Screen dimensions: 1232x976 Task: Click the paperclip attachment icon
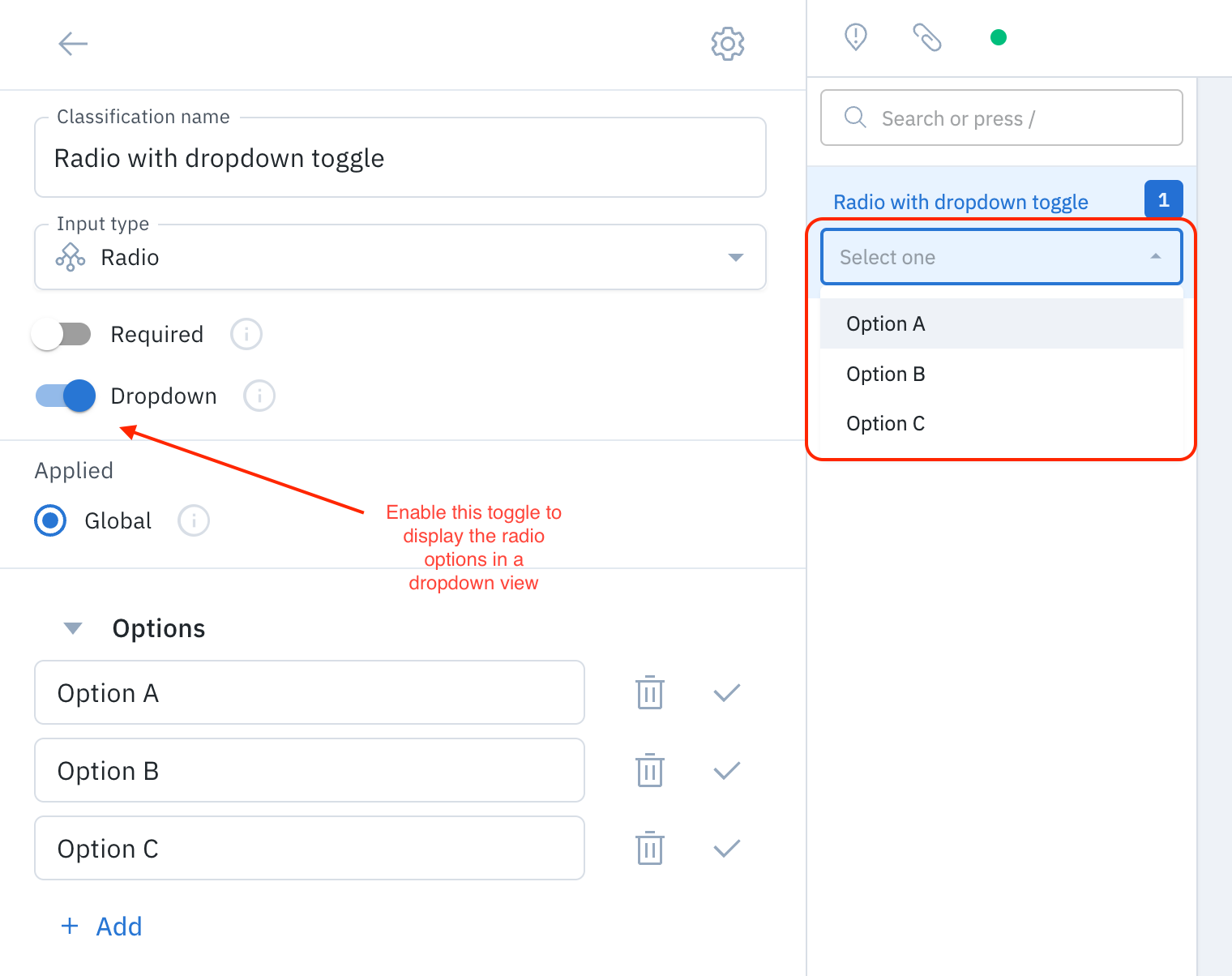tap(927, 37)
